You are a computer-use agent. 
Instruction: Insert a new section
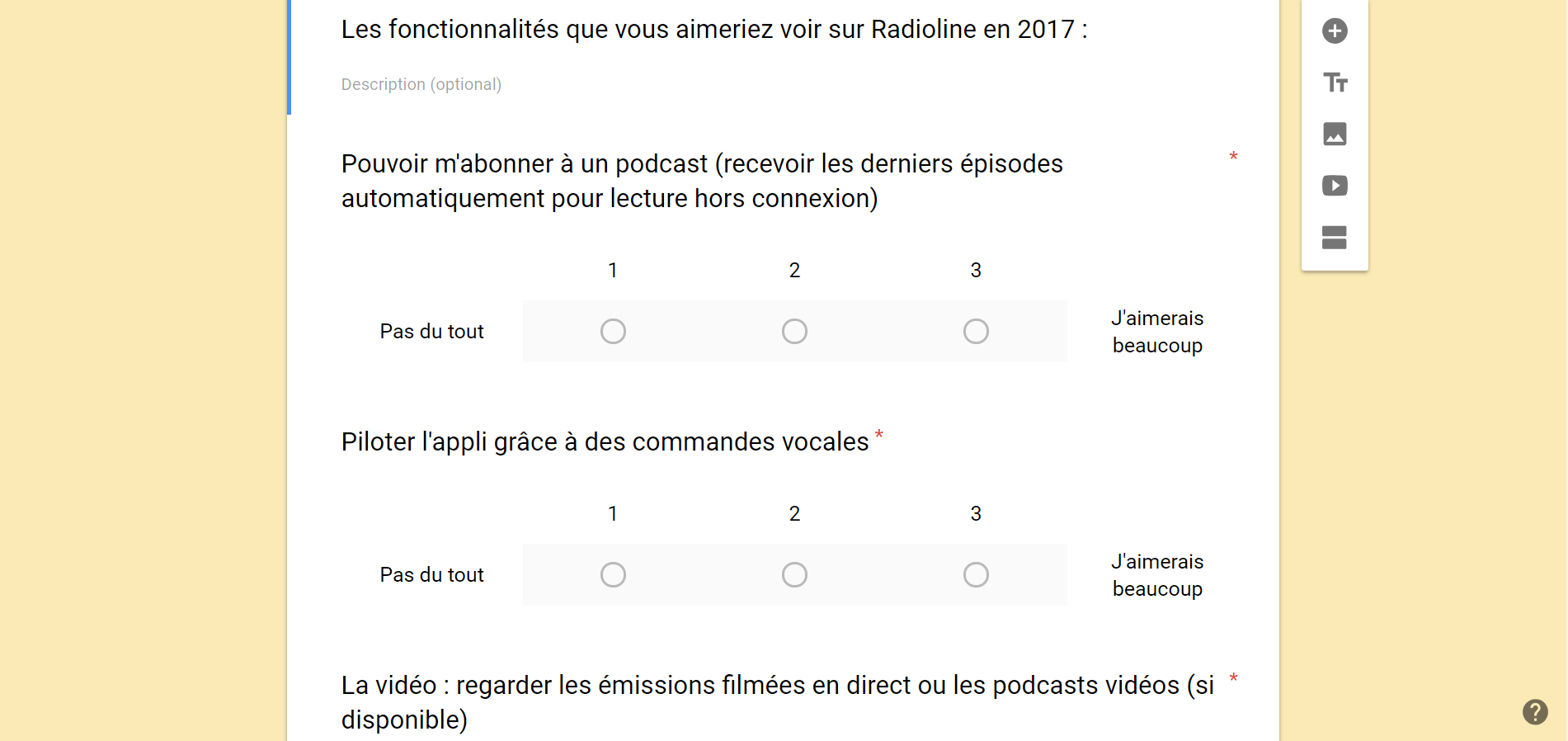pyautogui.click(x=1335, y=238)
